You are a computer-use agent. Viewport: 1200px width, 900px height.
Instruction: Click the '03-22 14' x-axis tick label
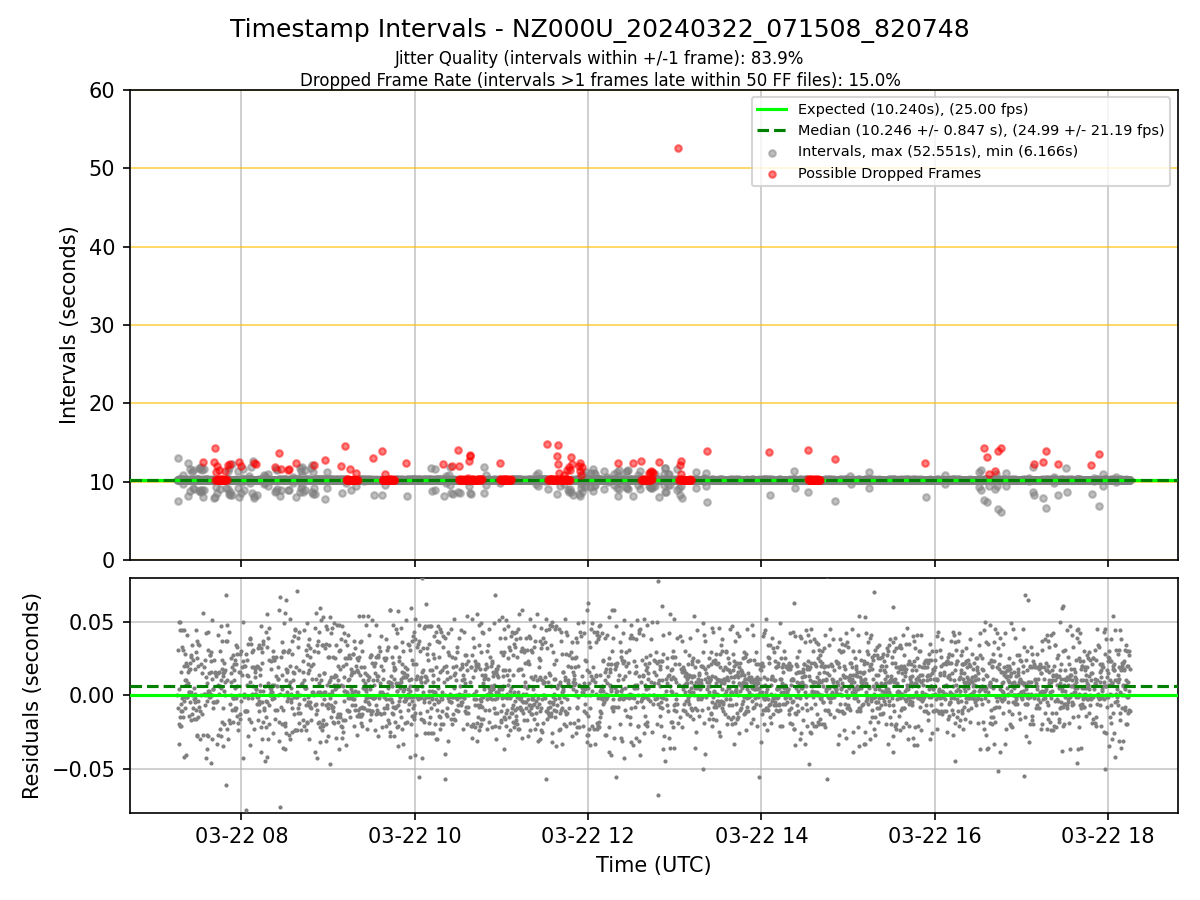(761, 836)
